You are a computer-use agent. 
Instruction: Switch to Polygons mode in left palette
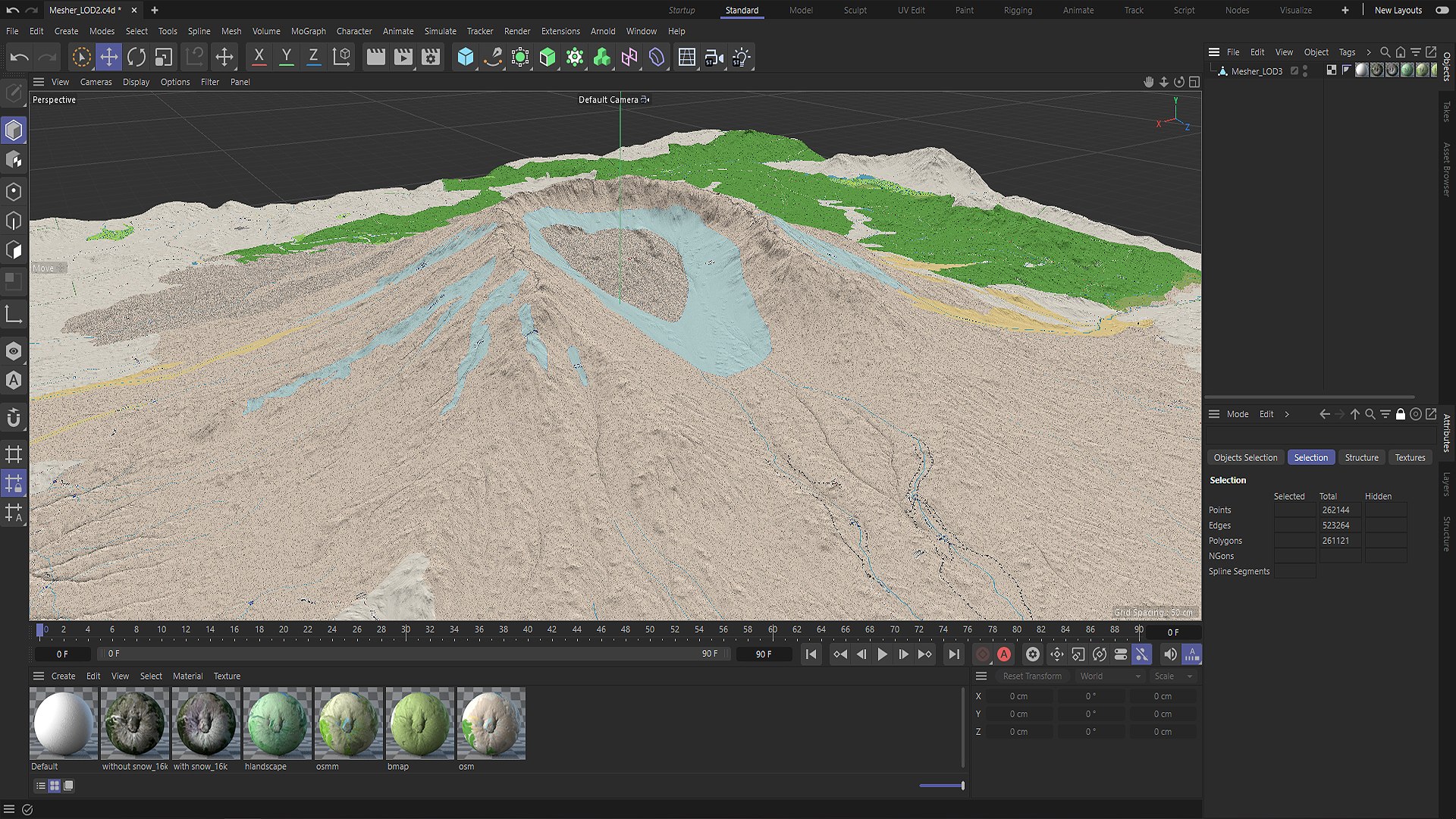(14, 250)
